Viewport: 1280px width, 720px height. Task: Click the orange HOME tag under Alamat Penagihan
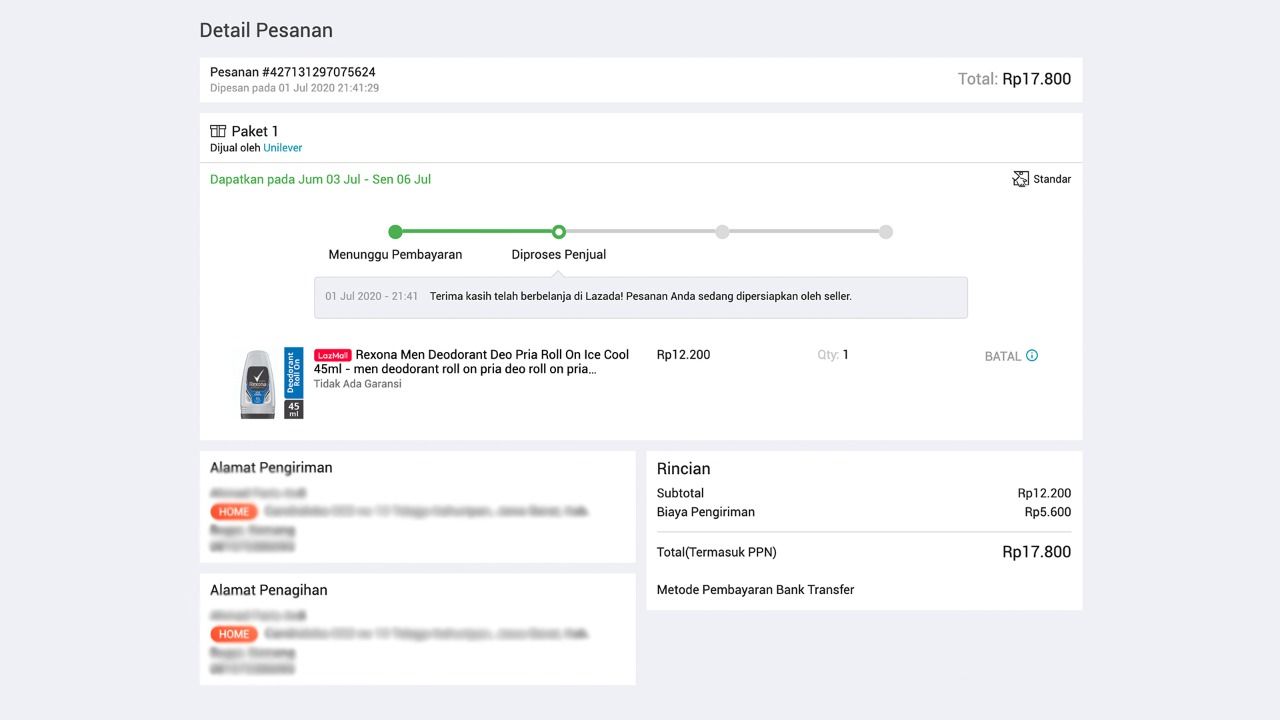(234, 634)
